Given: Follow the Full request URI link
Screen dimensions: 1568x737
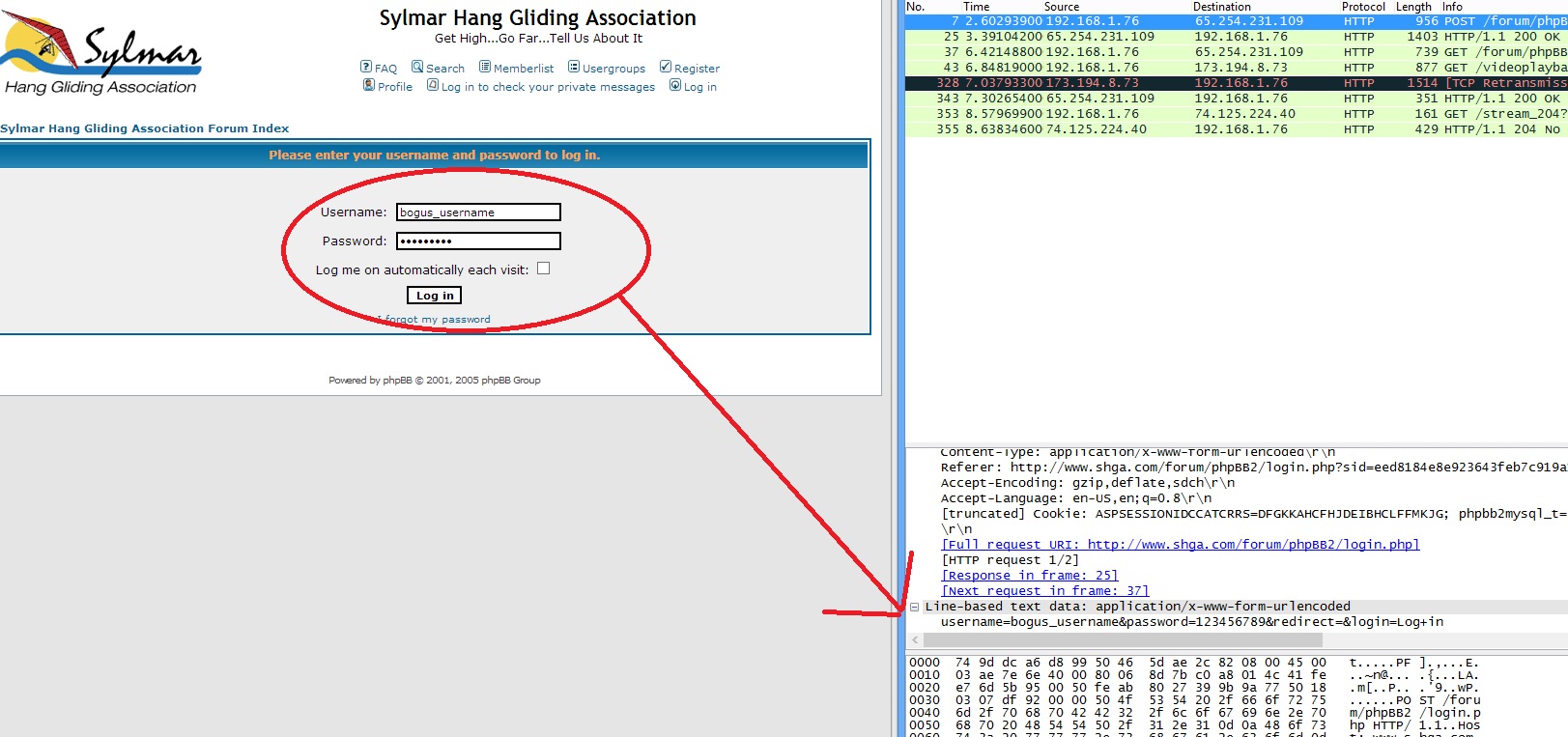Looking at the screenshot, I should pos(1181,545).
